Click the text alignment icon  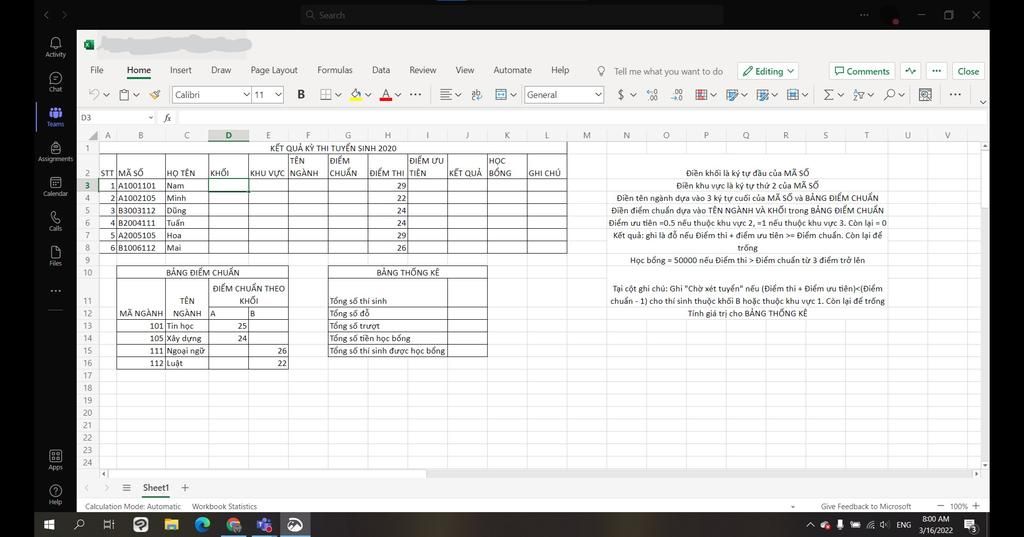pyautogui.click(x=445, y=95)
